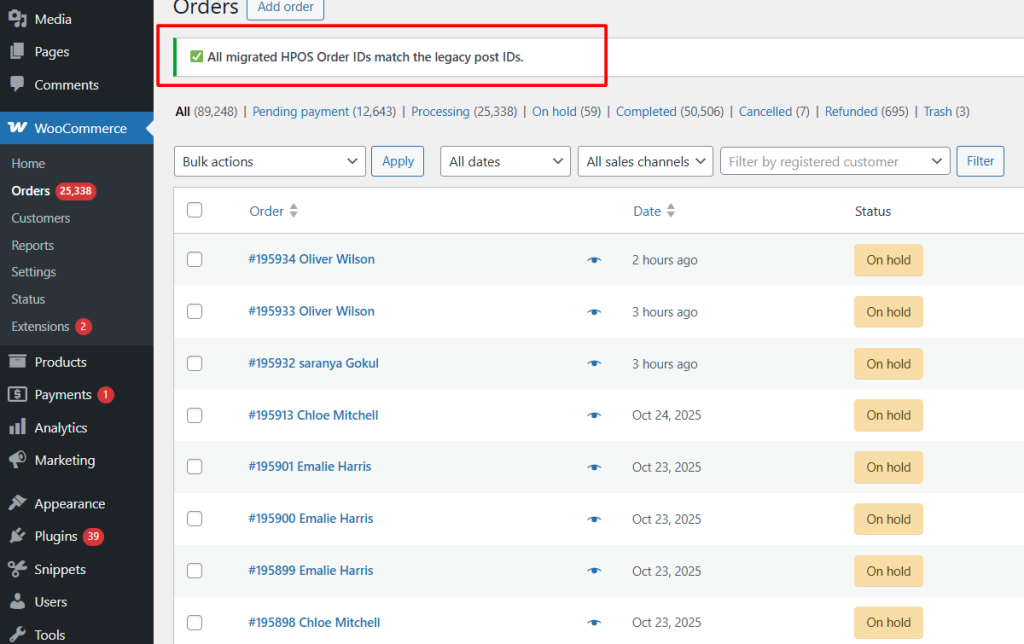The height and width of the screenshot is (644, 1024).
Task: Open the WooCommerce menu icon
Action: click(x=18, y=128)
